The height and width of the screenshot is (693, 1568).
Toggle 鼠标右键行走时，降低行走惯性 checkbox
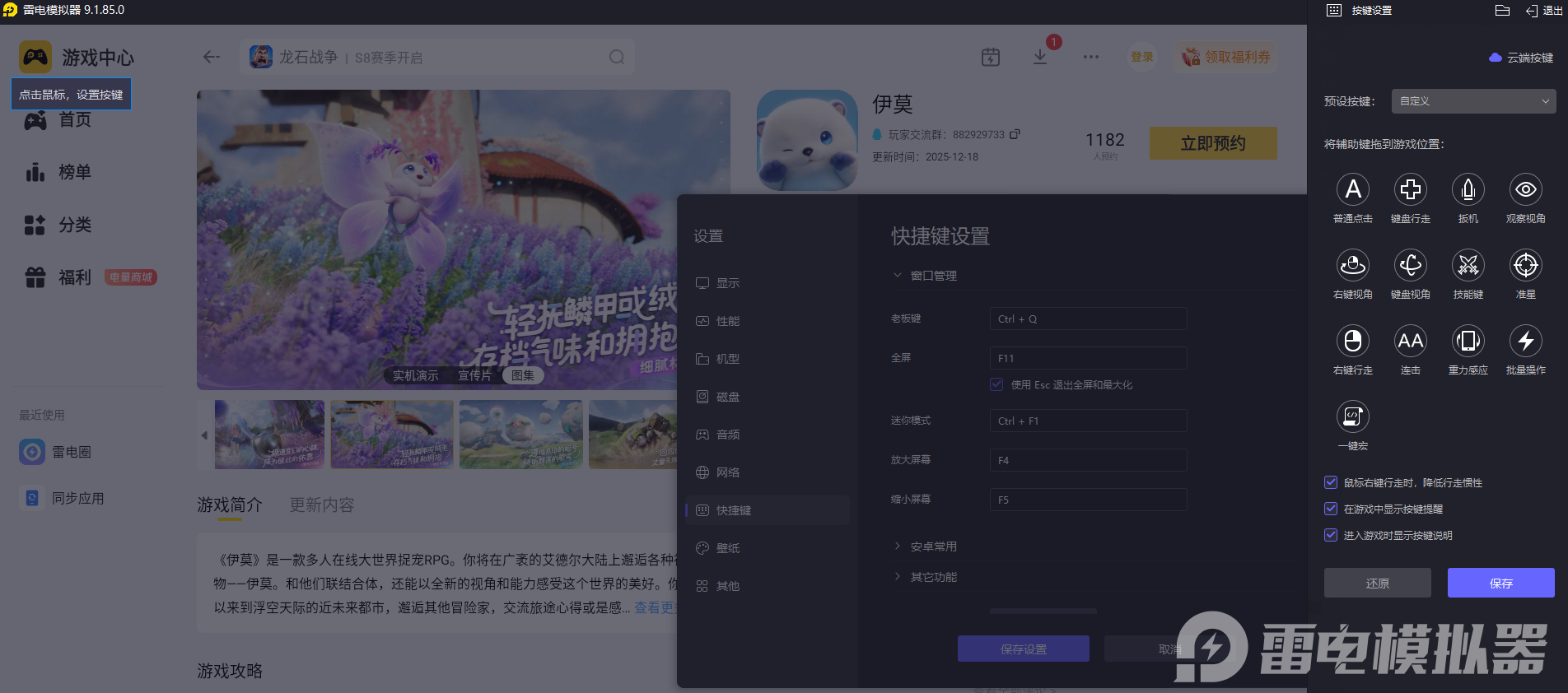(1330, 482)
